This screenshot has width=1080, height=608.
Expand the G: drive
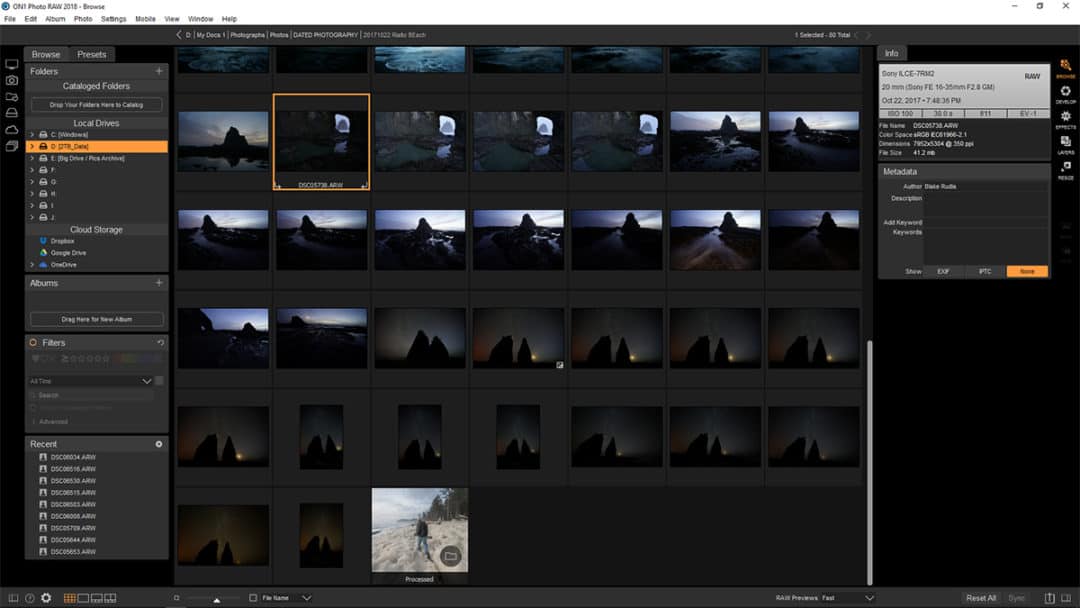32,182
